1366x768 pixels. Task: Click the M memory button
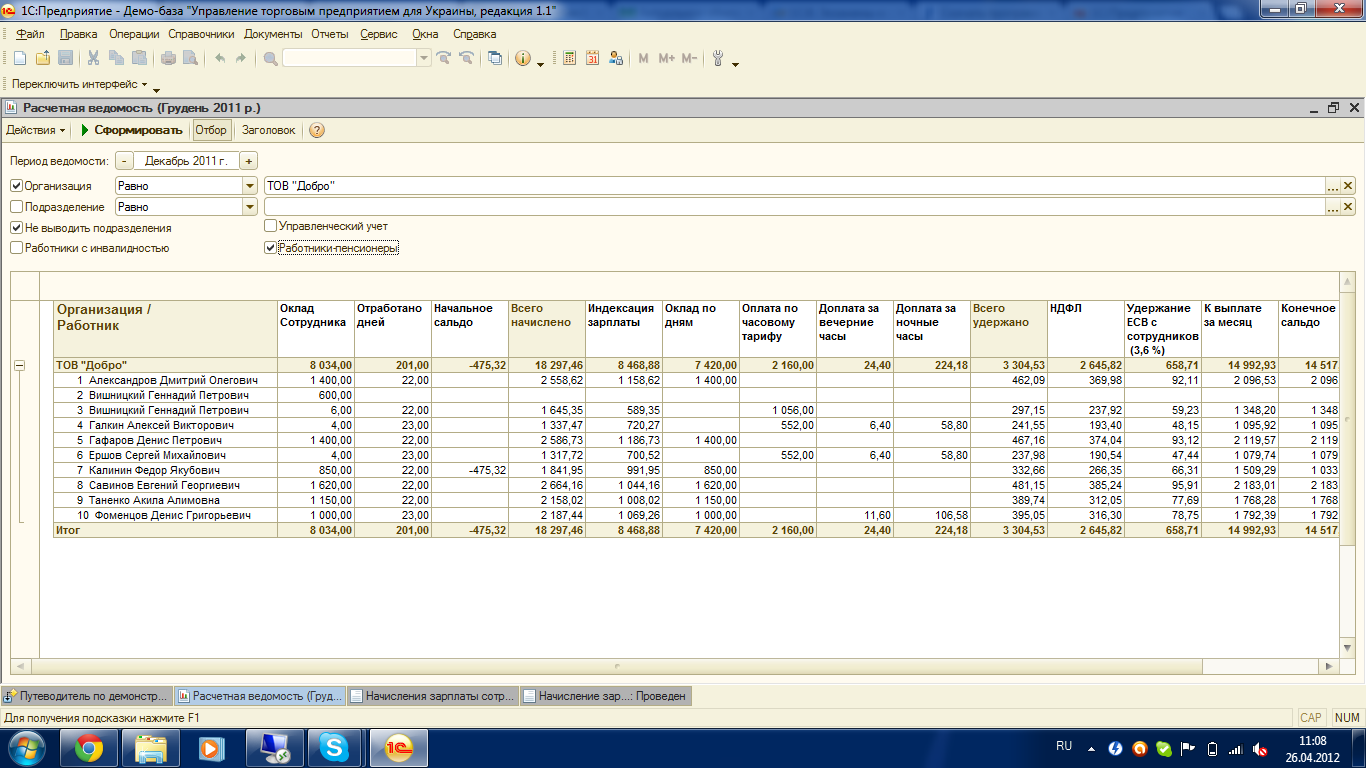tap(644, 58)
